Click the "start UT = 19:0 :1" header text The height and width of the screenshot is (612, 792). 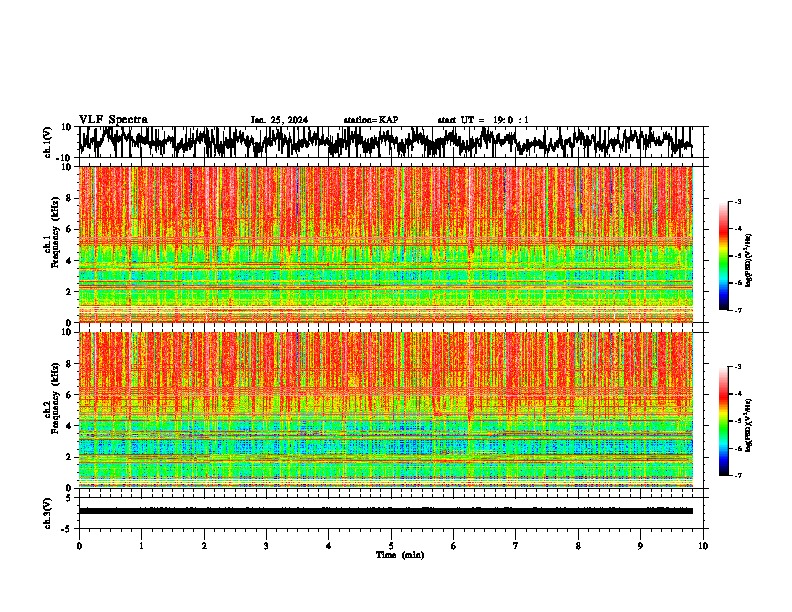[483, 120]
